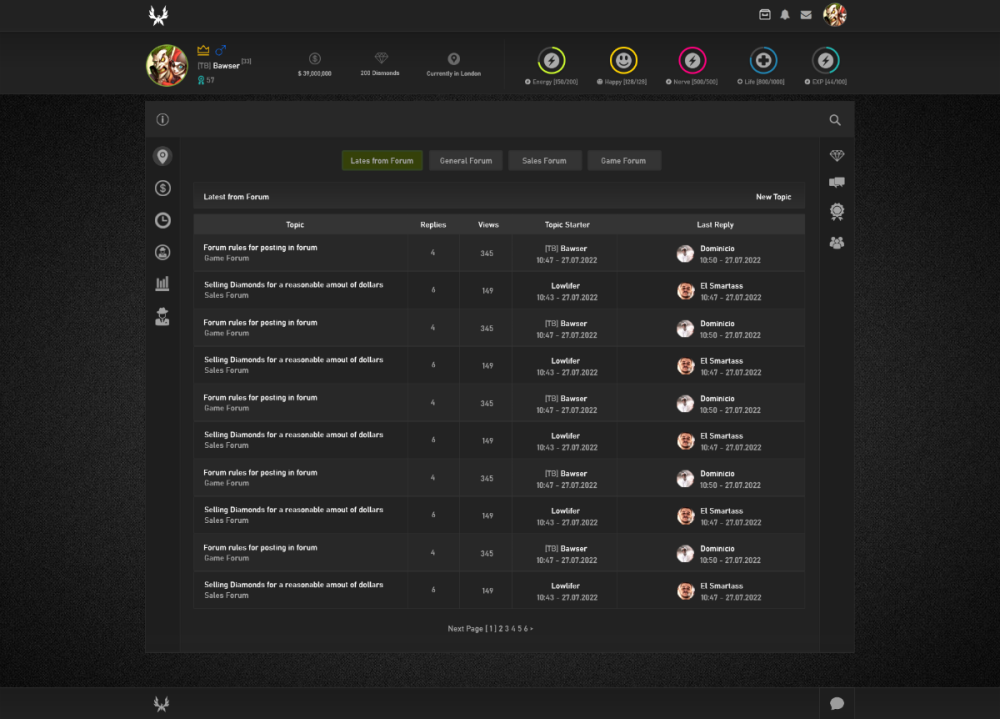Click the clock icon in left sidebar

coord(162,220)
